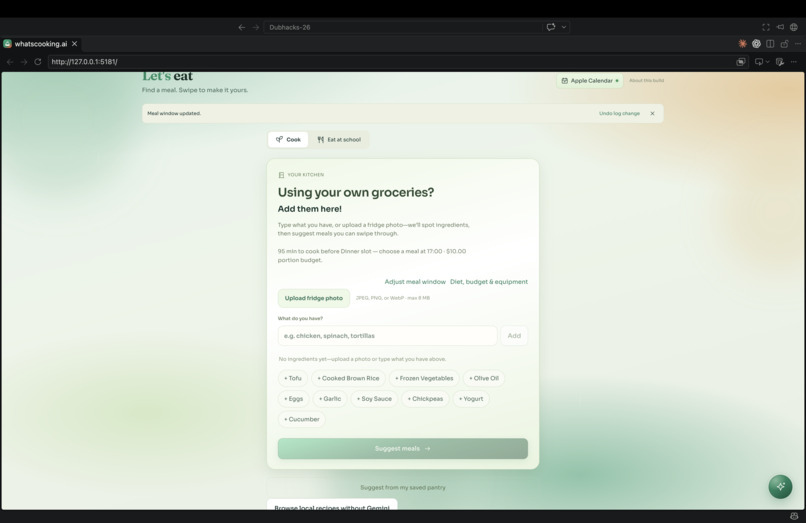
Task: Open the ChatGPT icon in tab bar
Action: 756,44
